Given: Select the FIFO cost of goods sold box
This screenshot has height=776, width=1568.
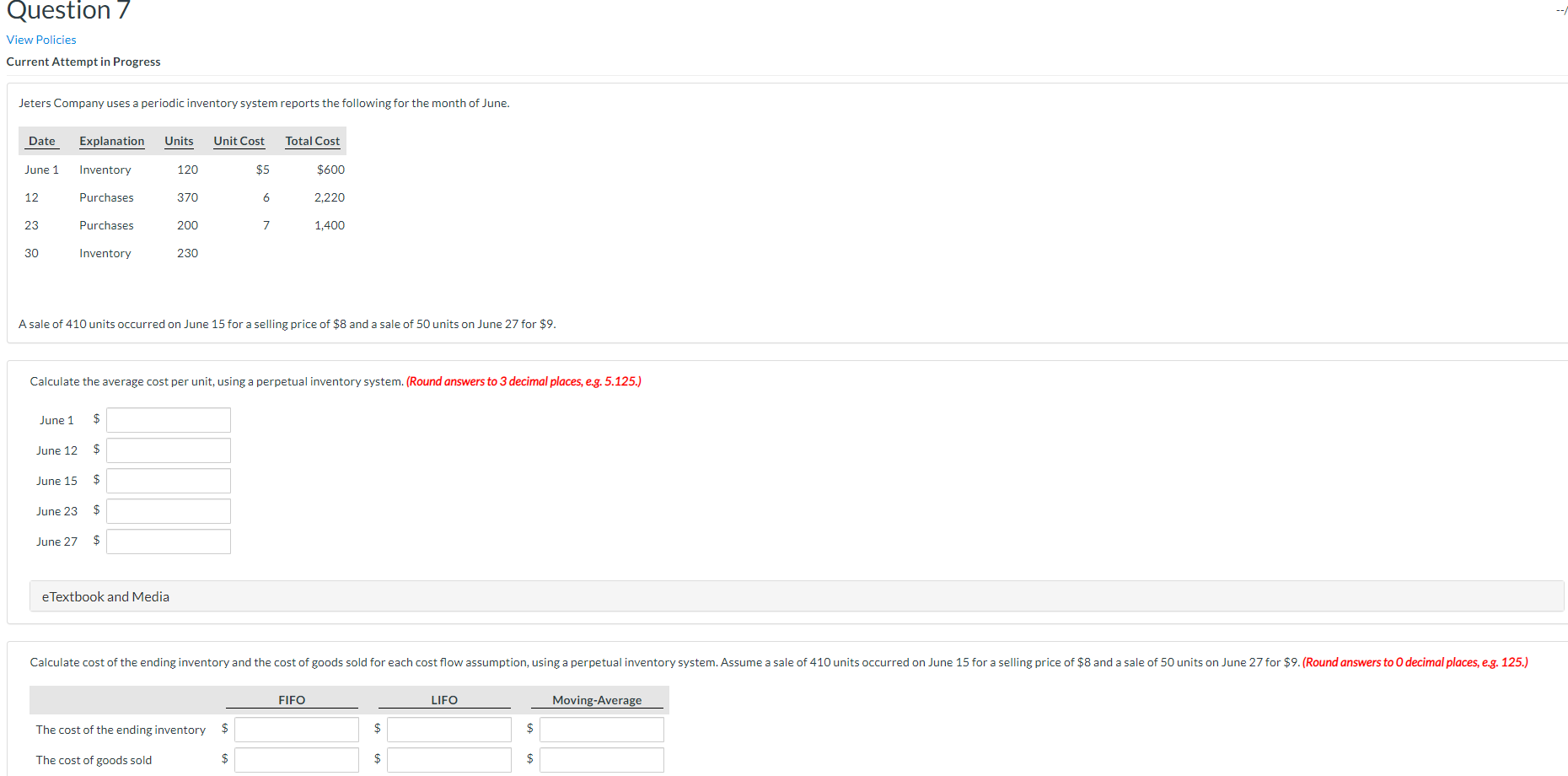Looking at the screenshot, I should pyautogui.click(x=296, y=759).
